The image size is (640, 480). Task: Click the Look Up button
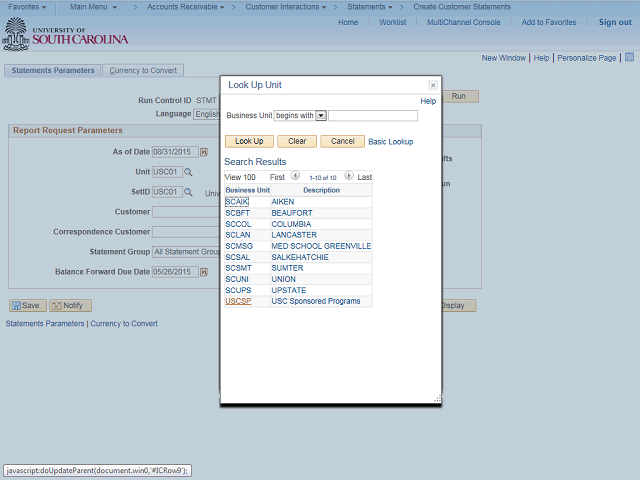(249, 141)
